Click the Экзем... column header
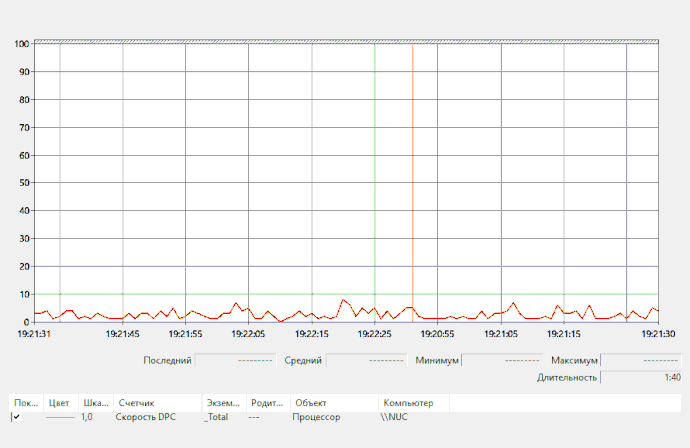Viewport: 690px width, 448px height. click(223, 403)
